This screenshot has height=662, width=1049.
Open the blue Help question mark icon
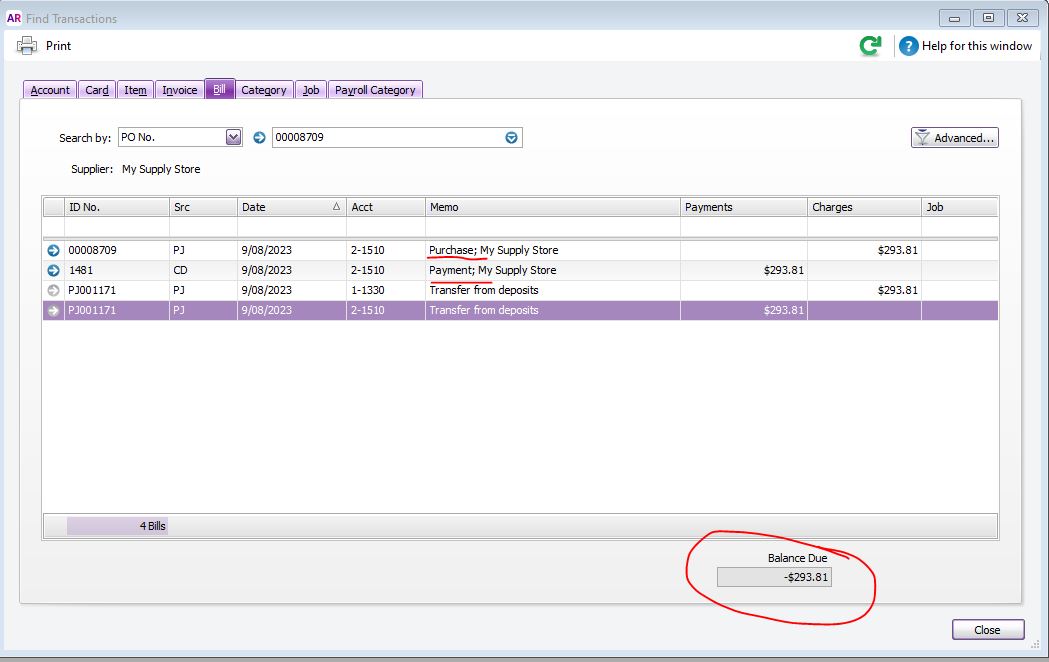[909, 46]
